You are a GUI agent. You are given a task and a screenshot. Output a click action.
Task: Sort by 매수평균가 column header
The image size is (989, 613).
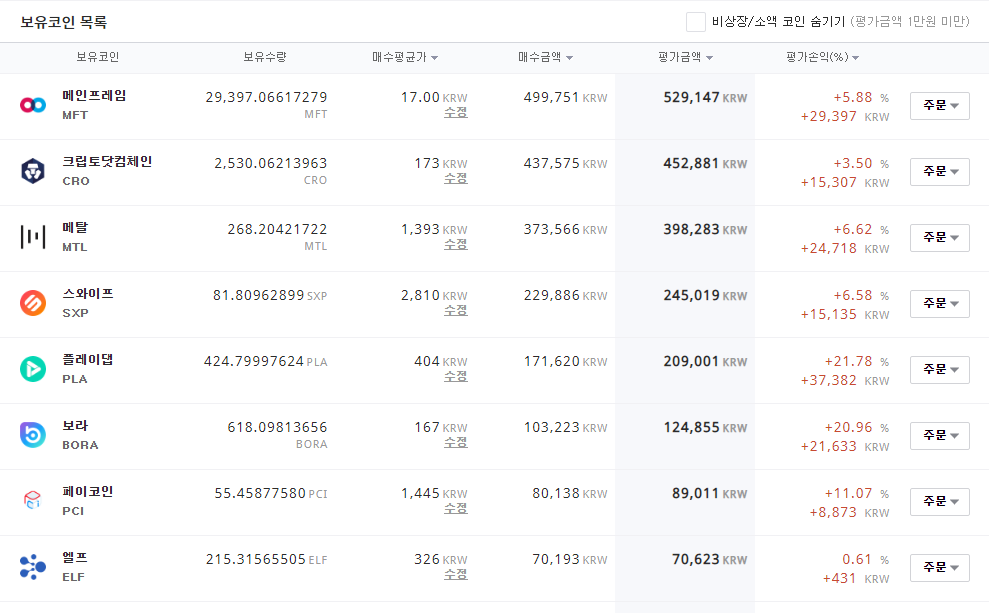pos(405,57)
